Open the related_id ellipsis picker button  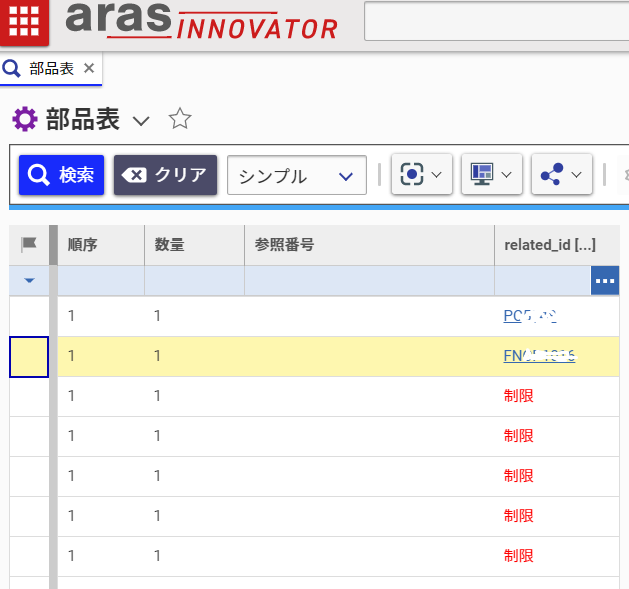604,281
